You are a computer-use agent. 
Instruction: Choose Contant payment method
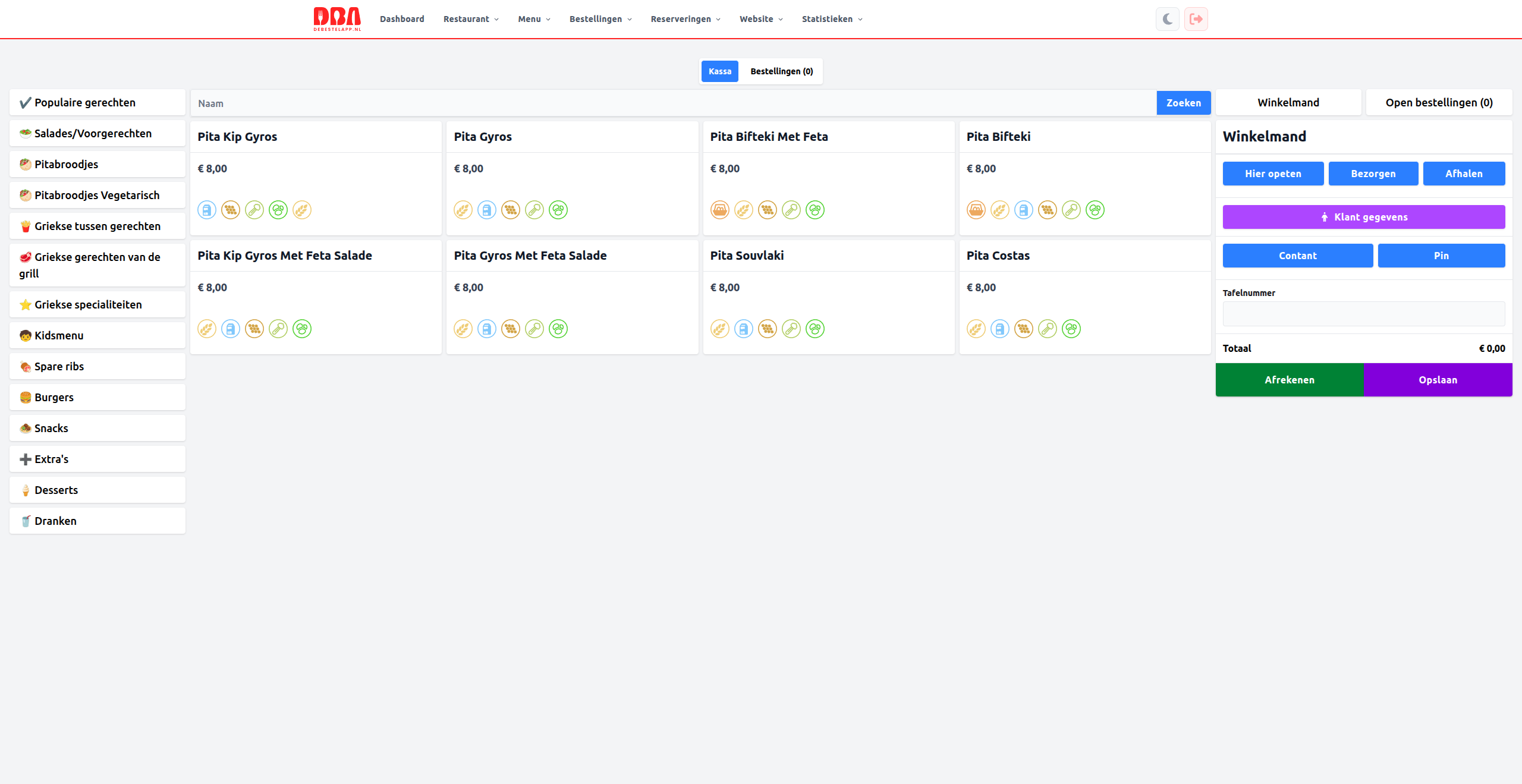click(1298, 256)
